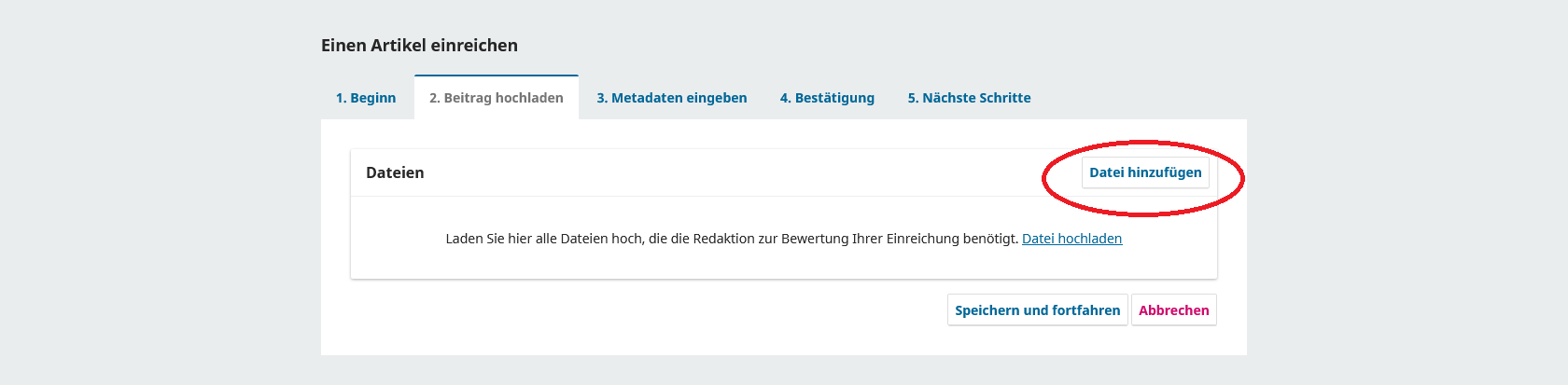Add a file using the circled button

tap(1145, 172)
